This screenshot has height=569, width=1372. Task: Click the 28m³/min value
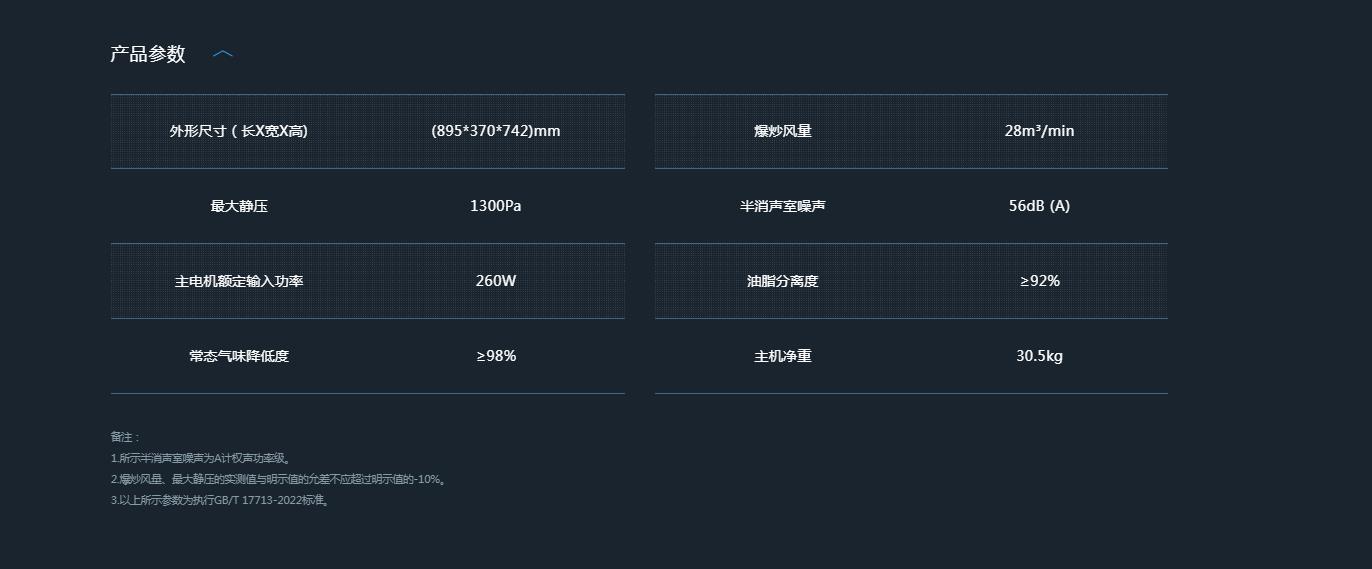pos(1040,131)
